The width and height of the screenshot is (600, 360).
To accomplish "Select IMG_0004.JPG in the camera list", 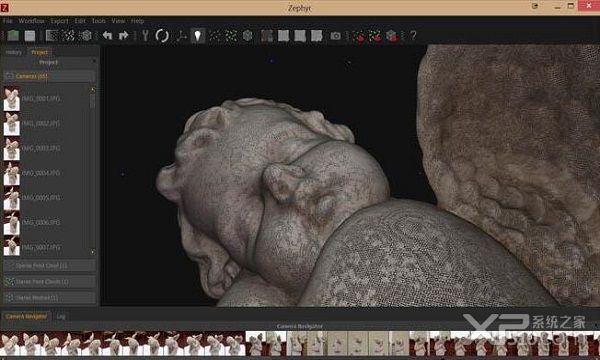I will click(x=41, y=173).
